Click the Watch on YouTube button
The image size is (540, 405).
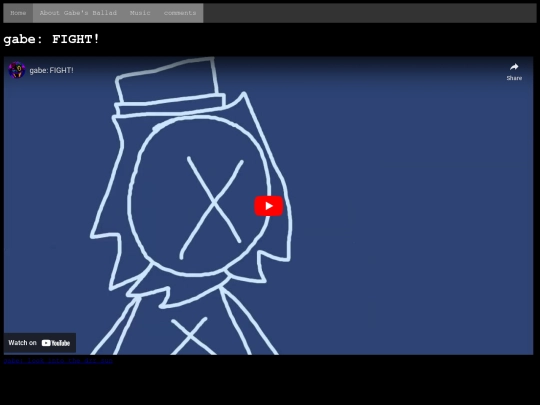pyautogui.click(x=40, y=343)
